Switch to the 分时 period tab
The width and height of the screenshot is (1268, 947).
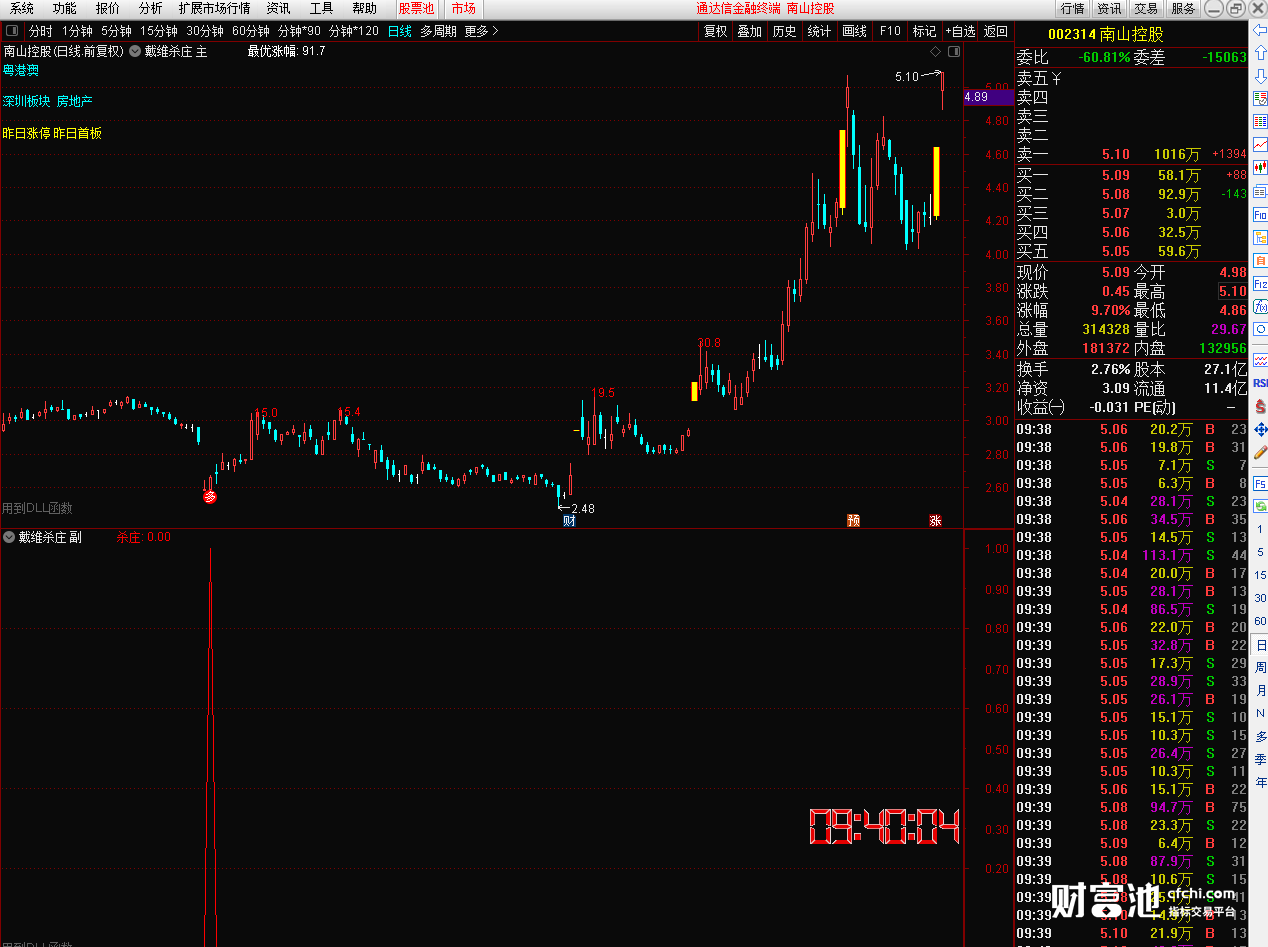point(40,31)
